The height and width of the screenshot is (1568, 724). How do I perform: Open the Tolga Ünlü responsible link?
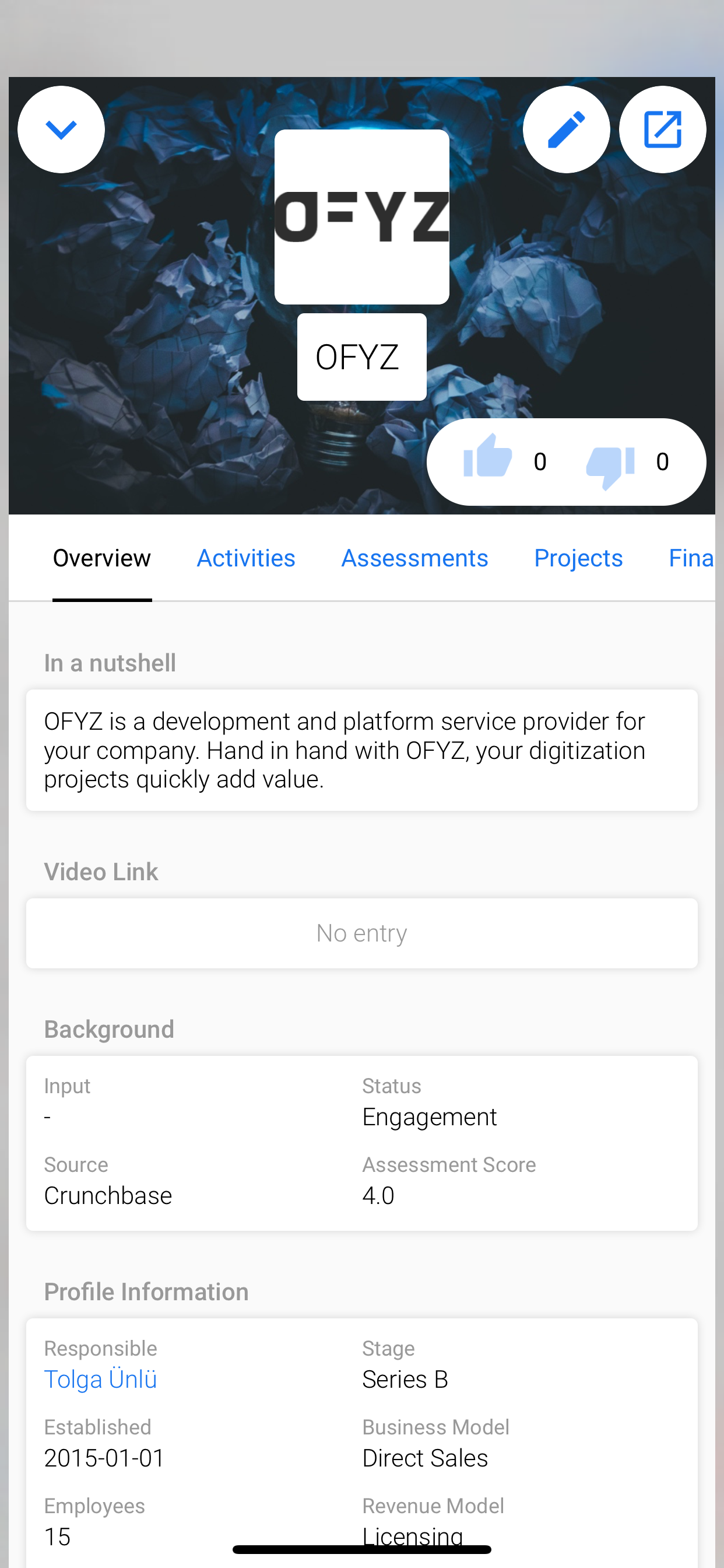tap(100, 1380)
